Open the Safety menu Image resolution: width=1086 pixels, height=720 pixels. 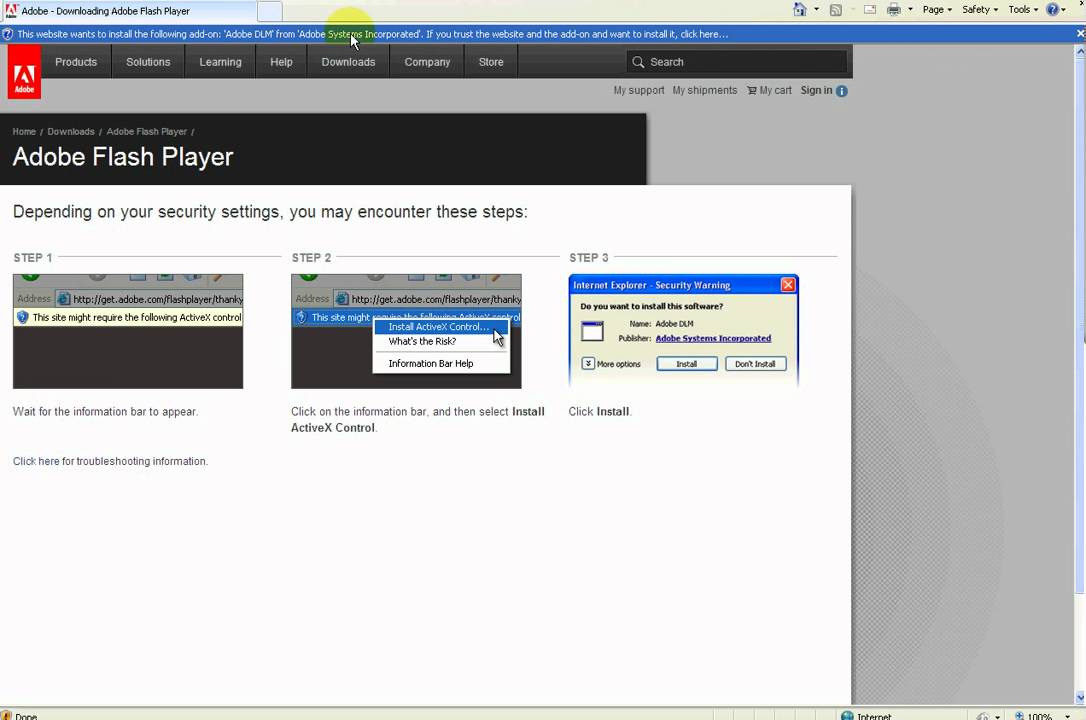pos(979,10)
